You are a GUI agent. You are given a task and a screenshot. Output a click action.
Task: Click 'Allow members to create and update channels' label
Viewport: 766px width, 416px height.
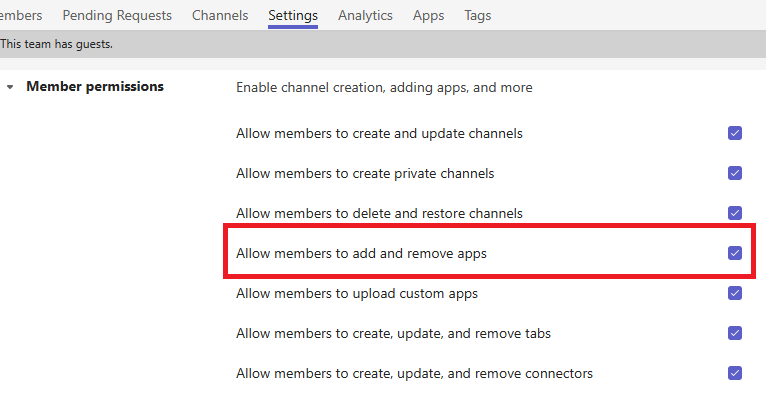pos(379,133)
